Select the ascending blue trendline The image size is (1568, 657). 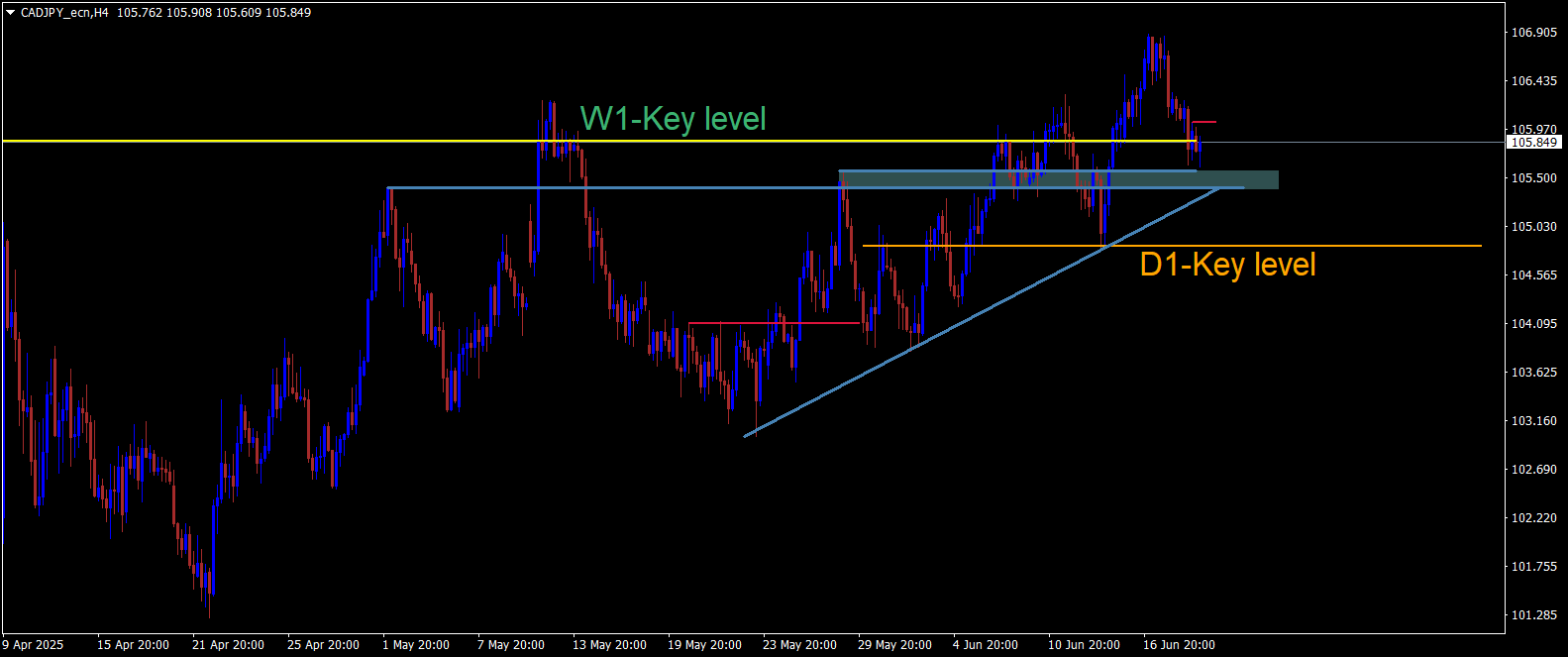981,312
